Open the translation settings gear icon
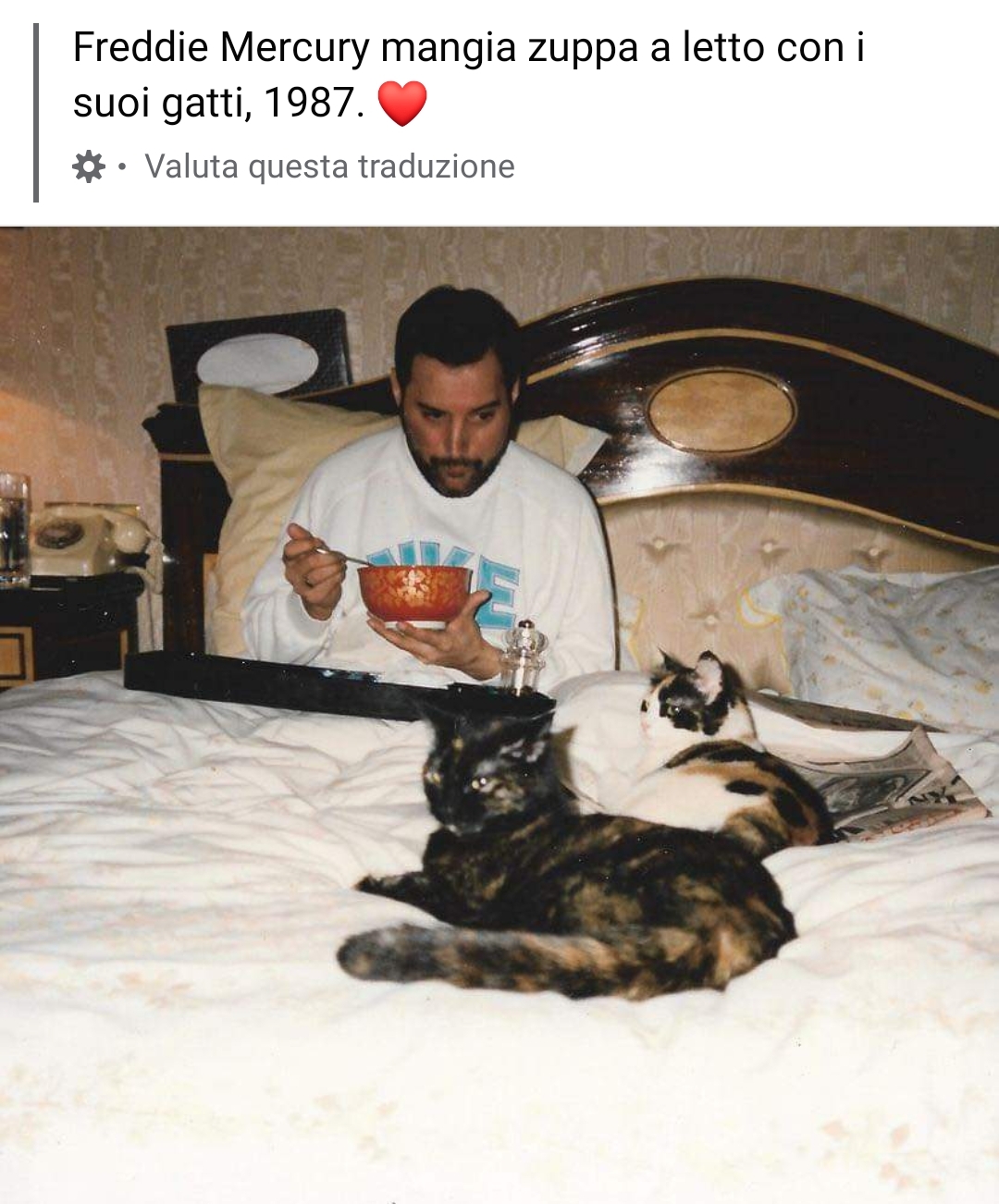This screenshot has height=1204, width=999. pyautogui.click(x=89, y=167)
